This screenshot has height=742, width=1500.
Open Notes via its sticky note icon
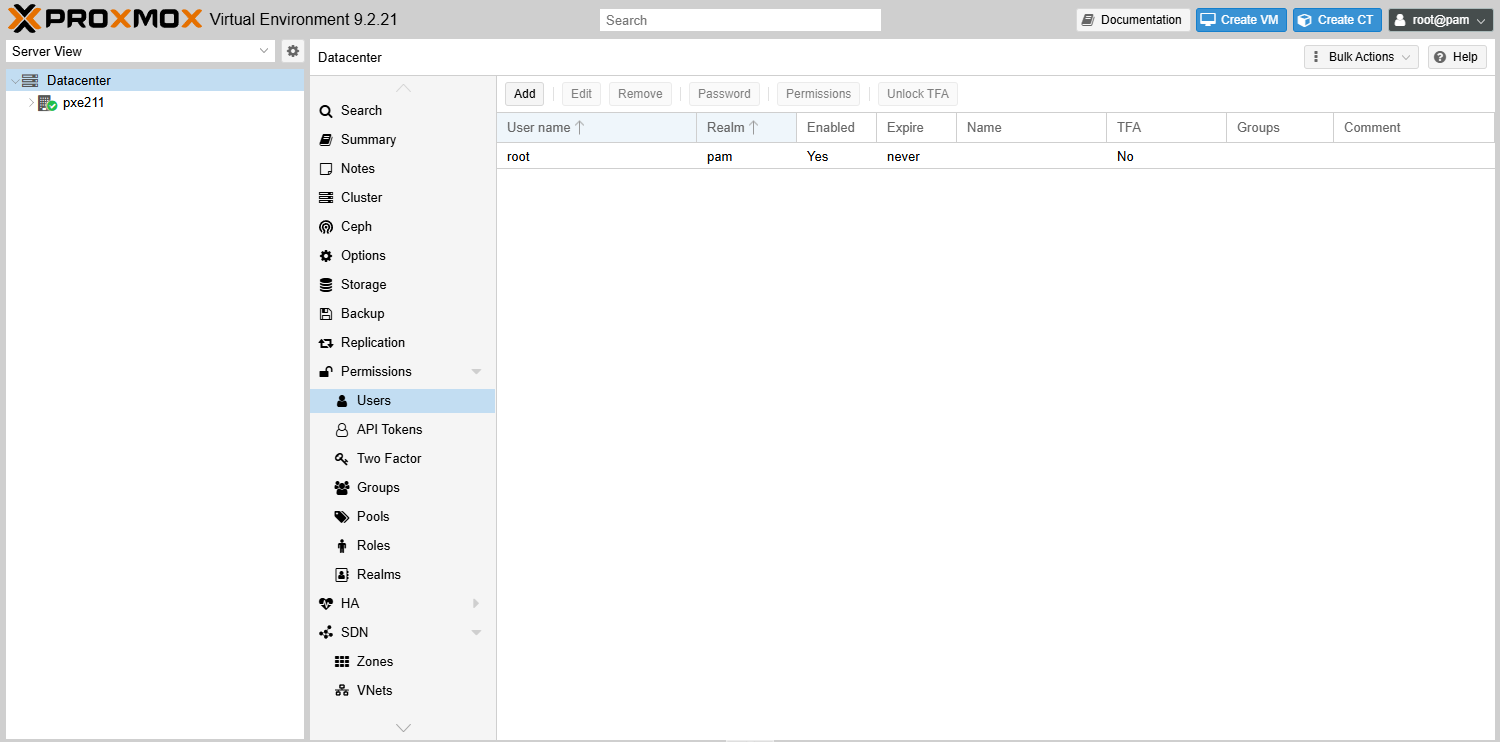click(326, 169)
